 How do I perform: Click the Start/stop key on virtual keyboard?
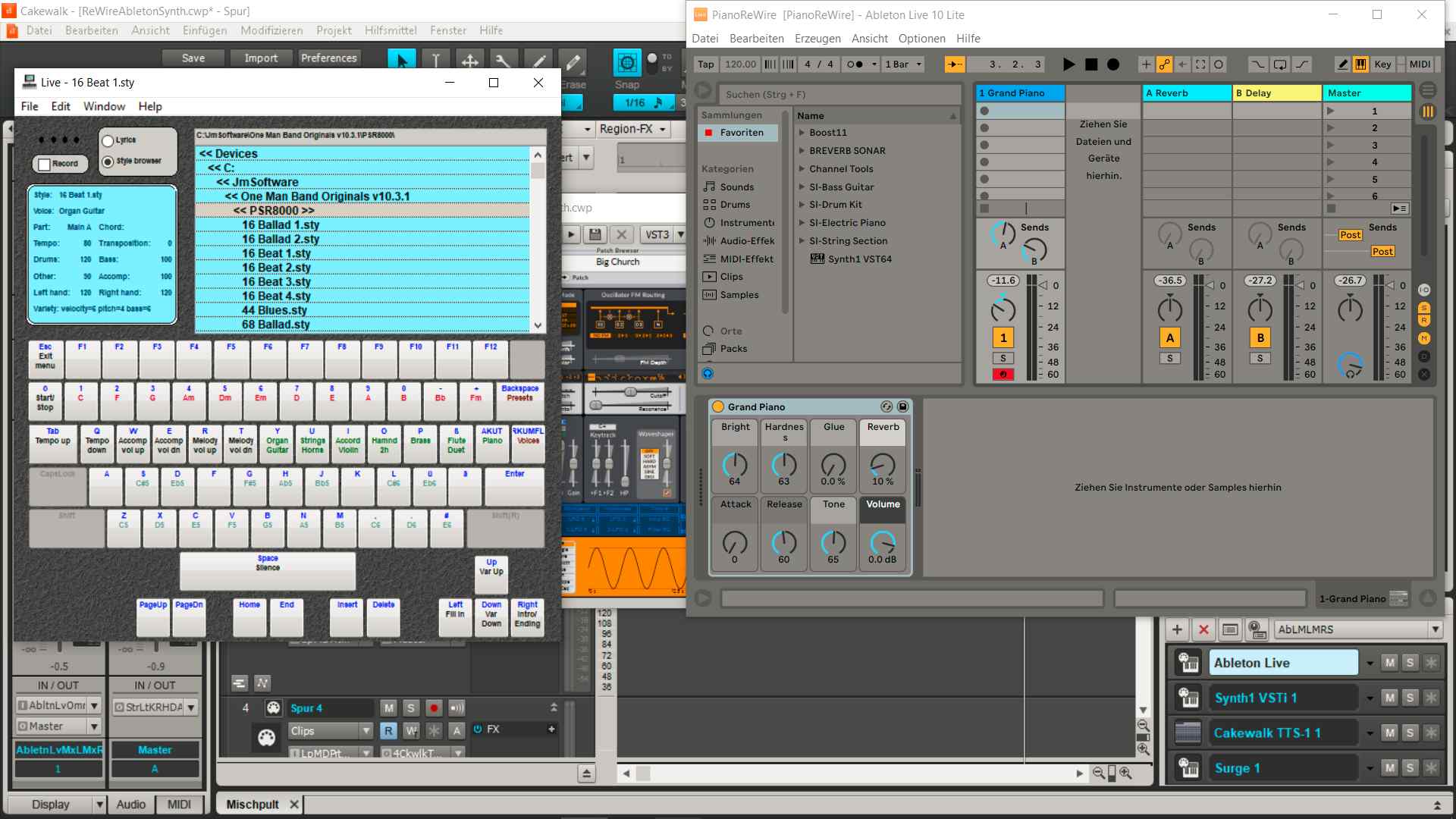tap(45, 401)
